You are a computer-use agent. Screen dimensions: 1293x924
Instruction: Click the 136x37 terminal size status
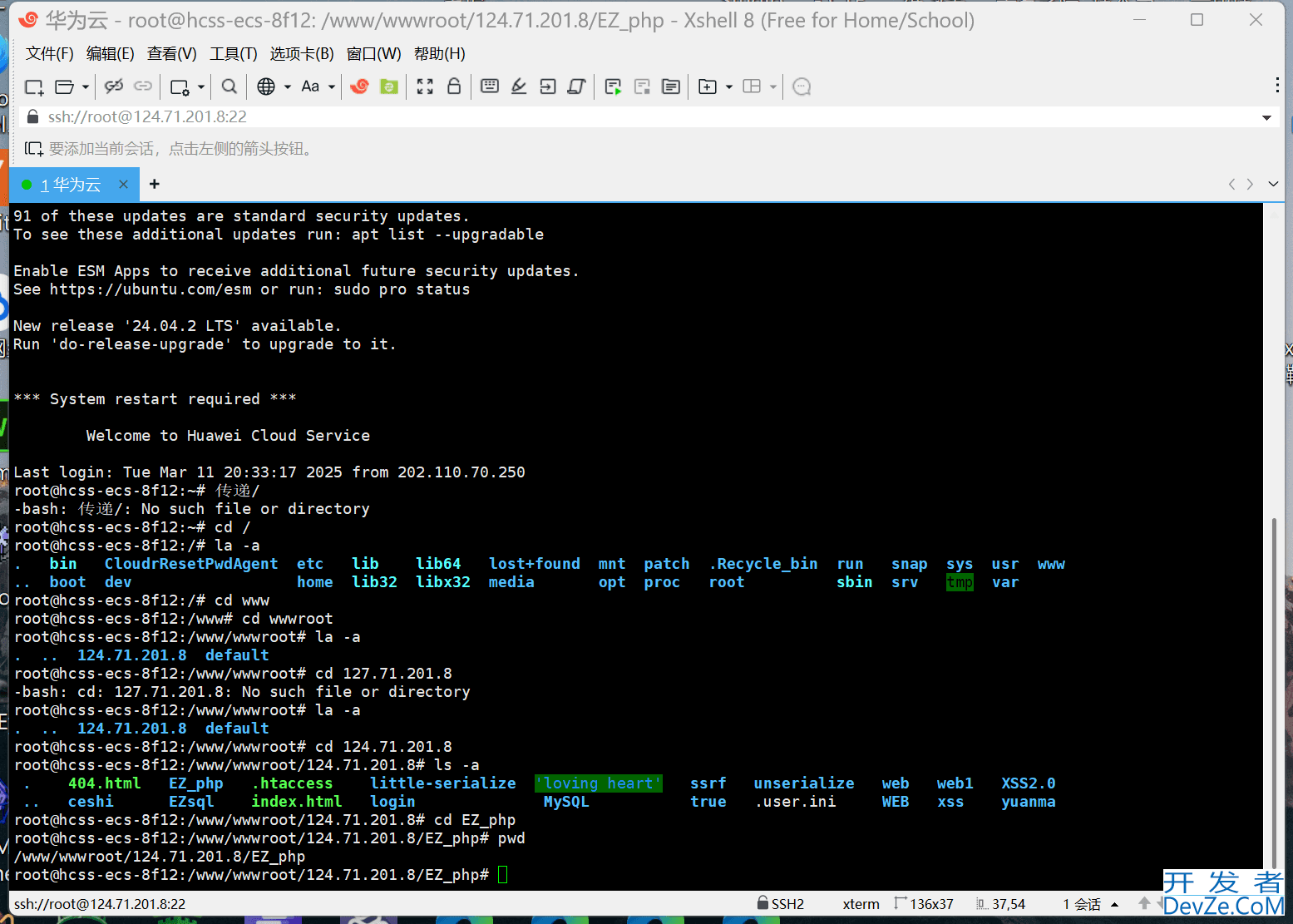924,904
